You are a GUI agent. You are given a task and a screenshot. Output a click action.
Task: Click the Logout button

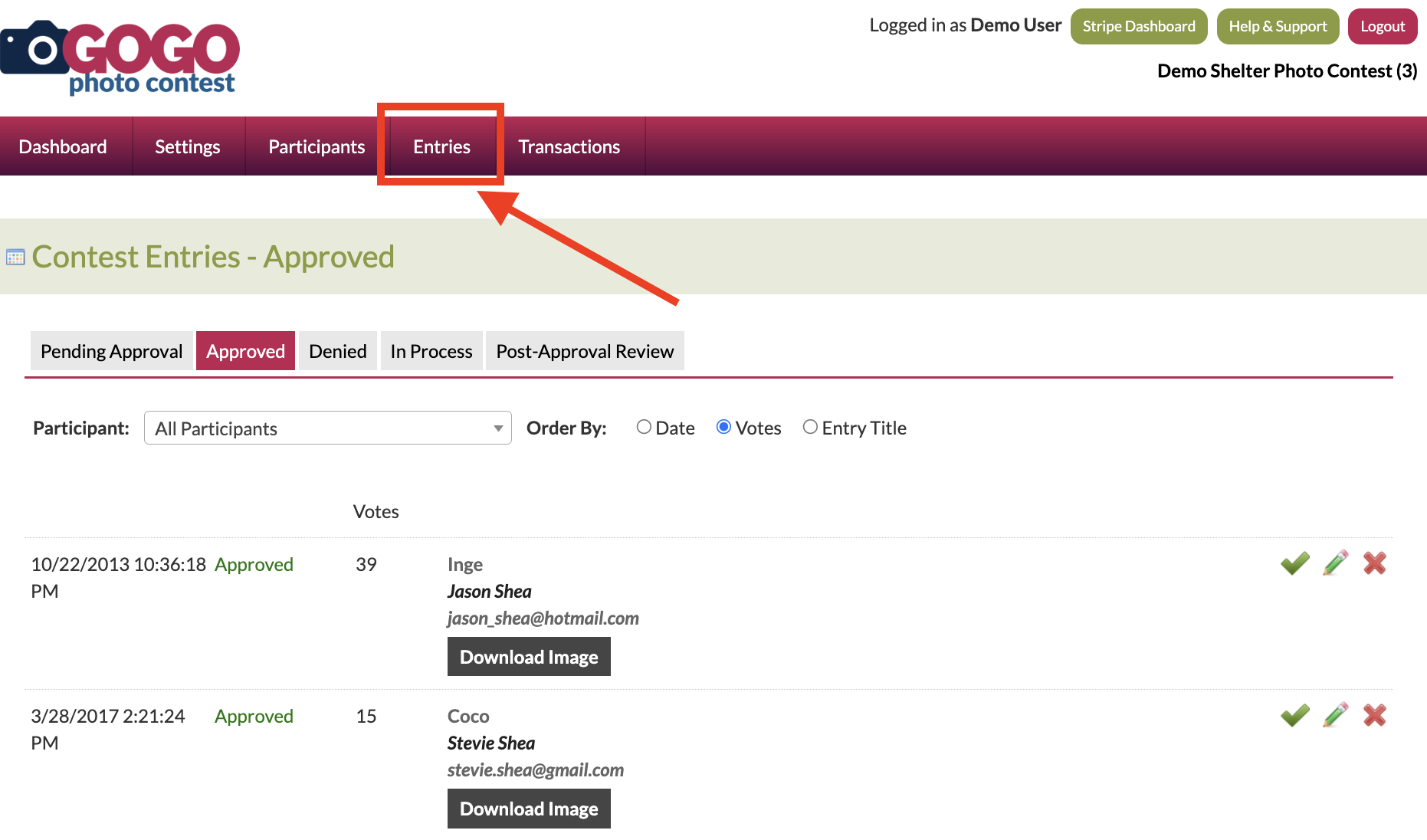click(x=1382, y=27)
